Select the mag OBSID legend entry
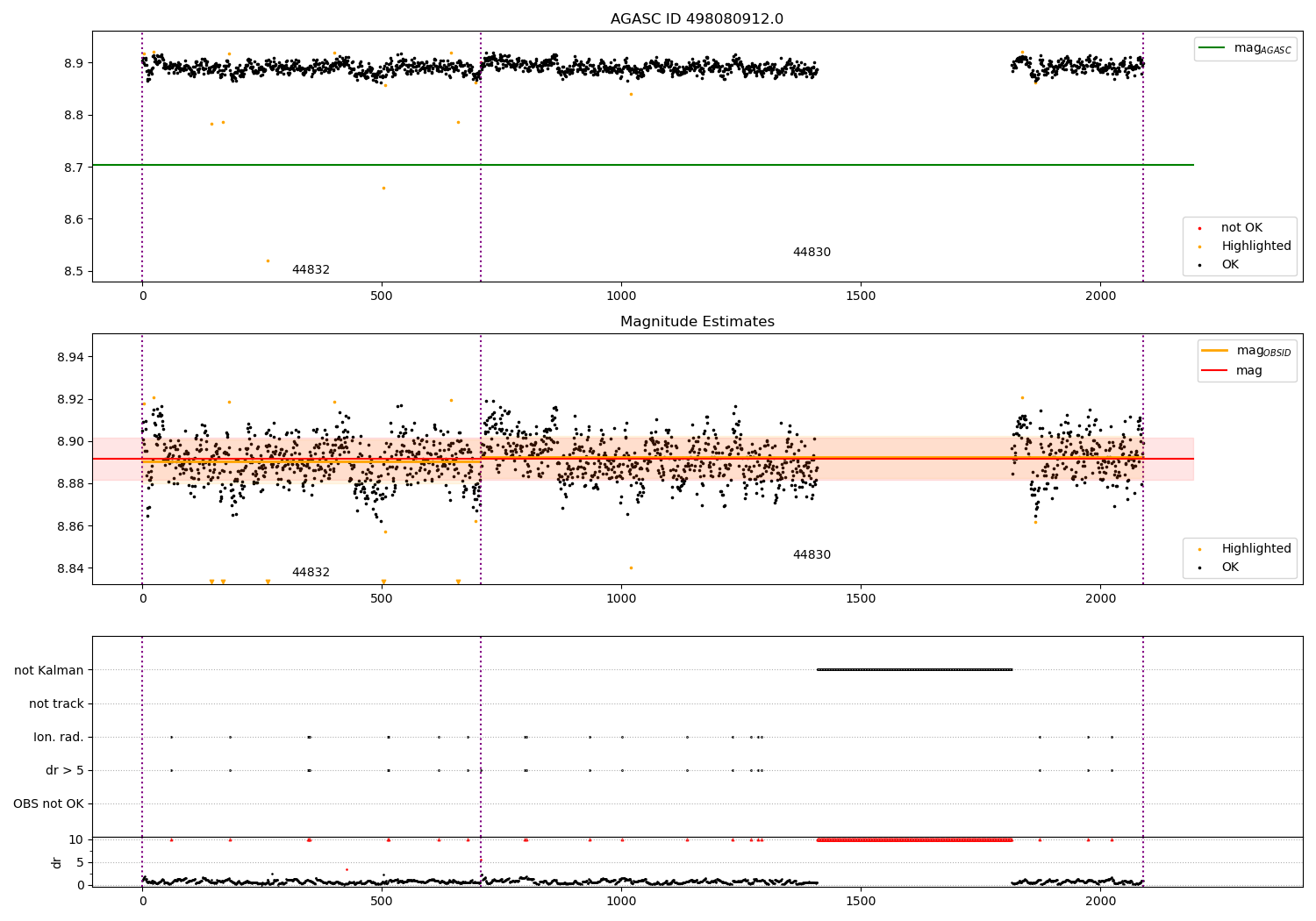The height and width of the screenshot is (921, 1316). 1247,351
